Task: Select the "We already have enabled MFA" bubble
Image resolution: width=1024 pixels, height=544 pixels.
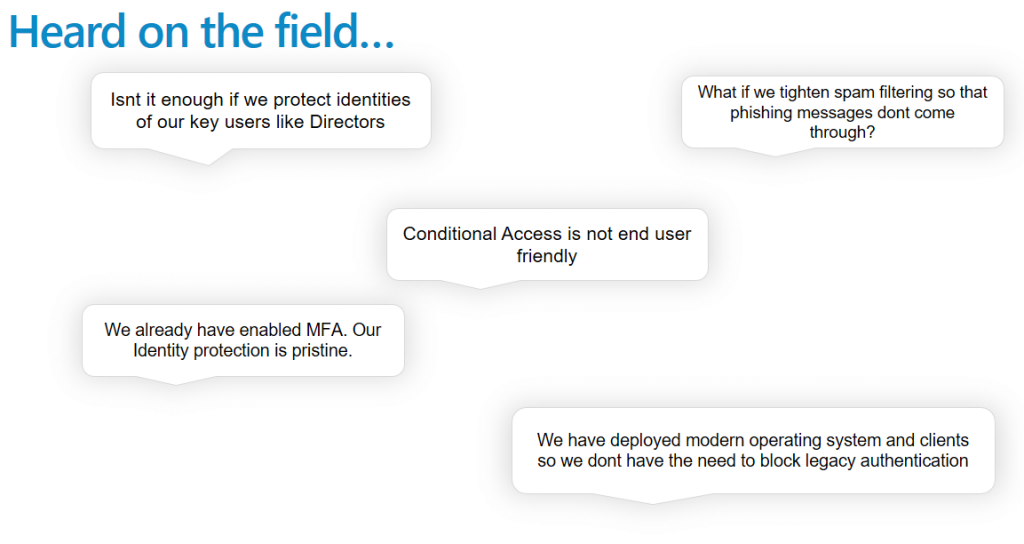Action: pos(243,340)
